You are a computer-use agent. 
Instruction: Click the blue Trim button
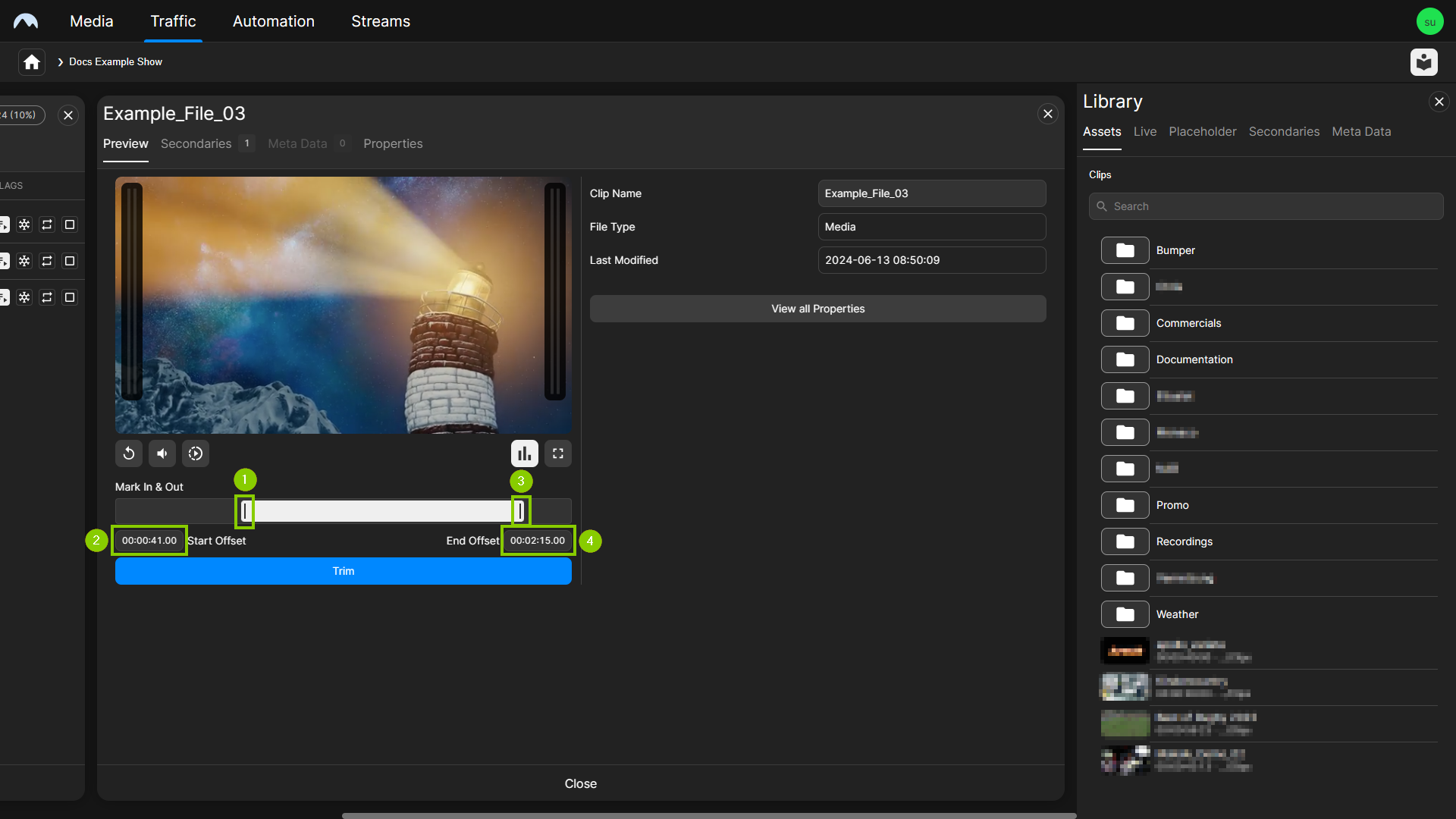(x=343, y=571)
